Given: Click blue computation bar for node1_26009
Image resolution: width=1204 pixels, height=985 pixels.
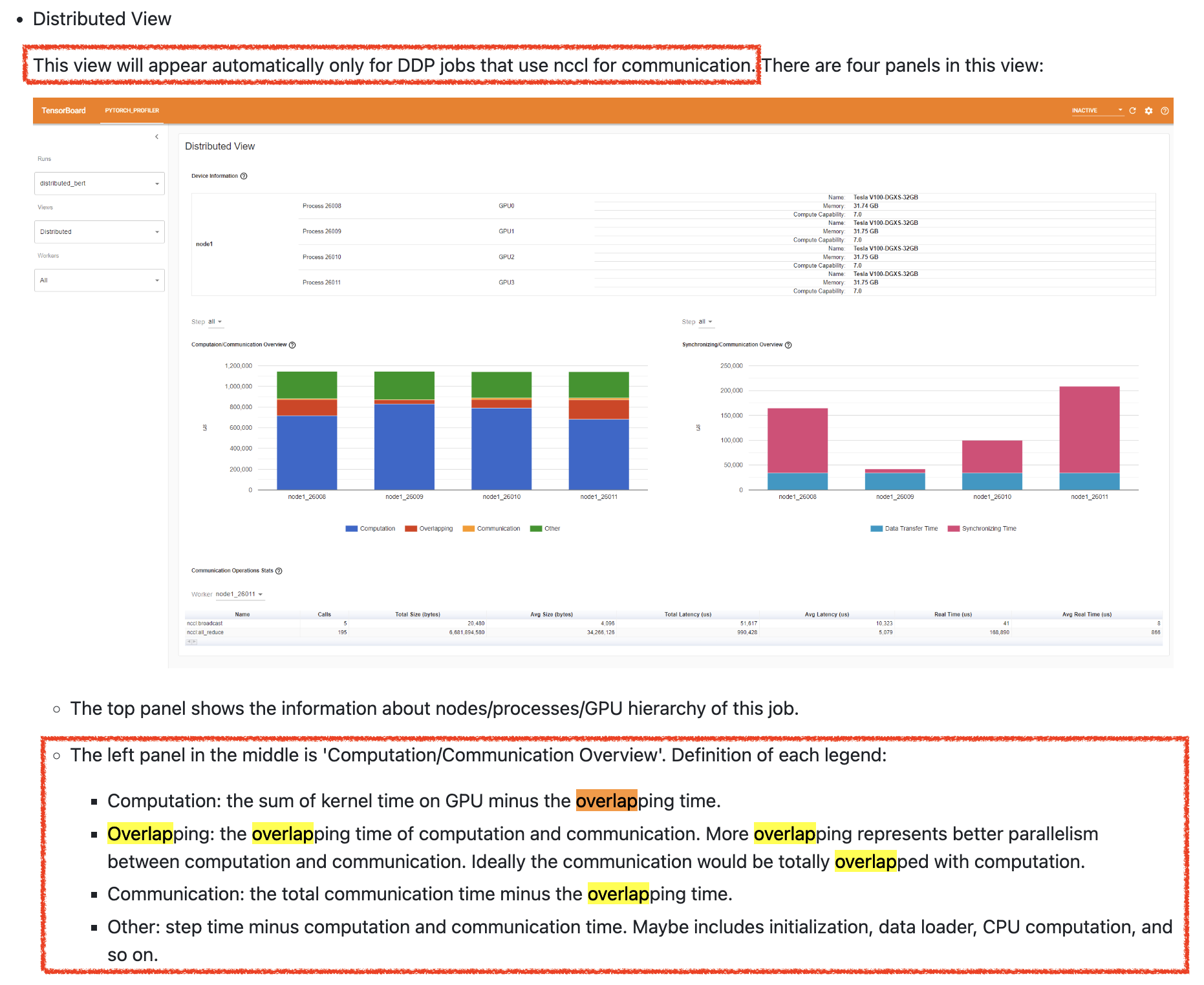Looking at the screenshot, I should (404, 447).
